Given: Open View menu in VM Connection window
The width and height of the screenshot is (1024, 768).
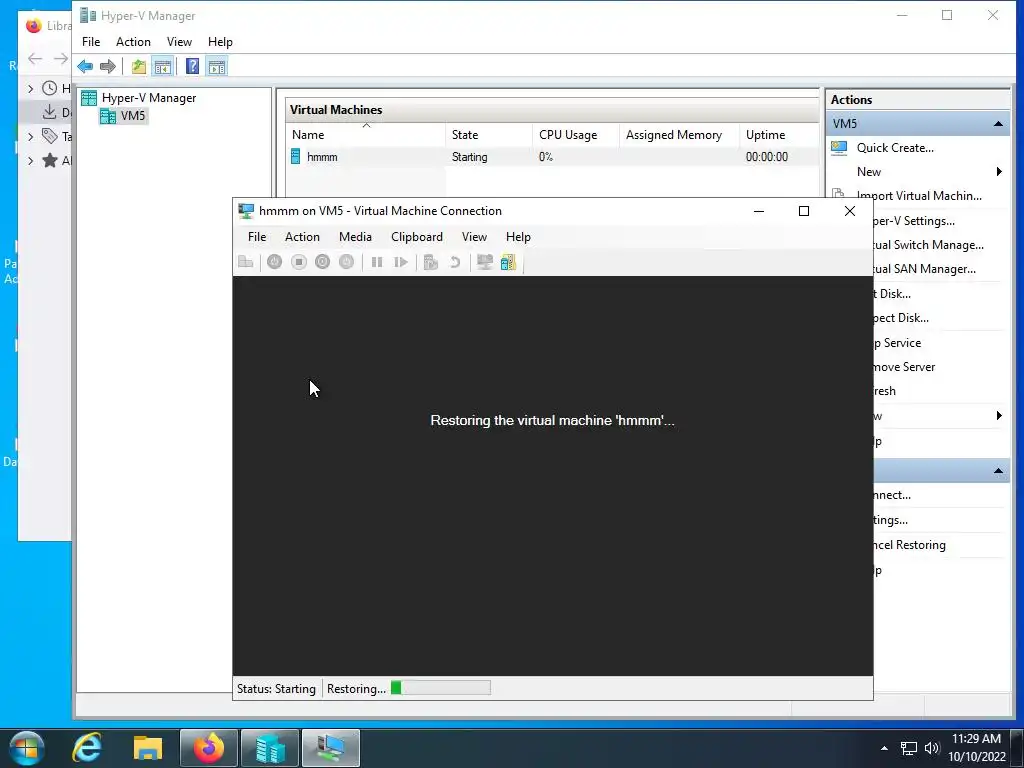Looking at the screenshot, I should pyautogui.click(x=474, y=237).
